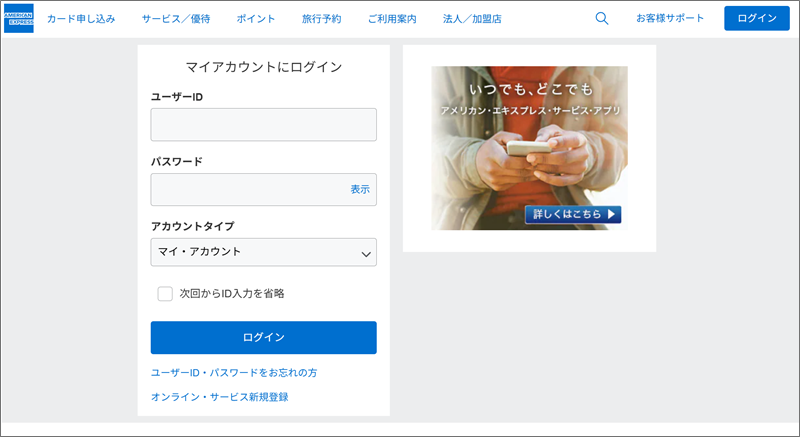Image resolution: width=800 pixels, height=437 pixels.
Task: Select ポイント in the navigation bar
Action: tap(256, 19)
